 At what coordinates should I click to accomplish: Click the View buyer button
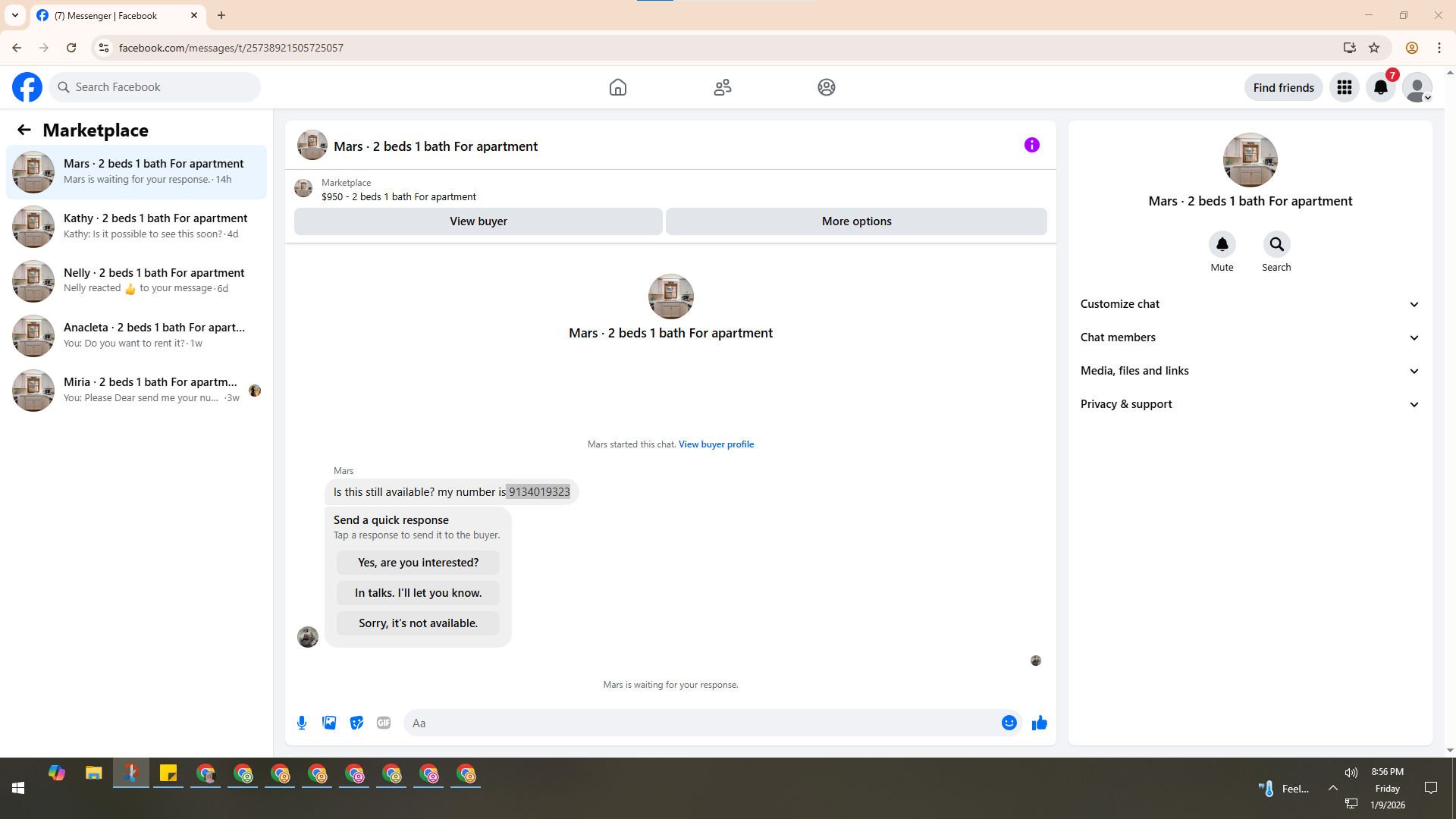click(478, 221)
